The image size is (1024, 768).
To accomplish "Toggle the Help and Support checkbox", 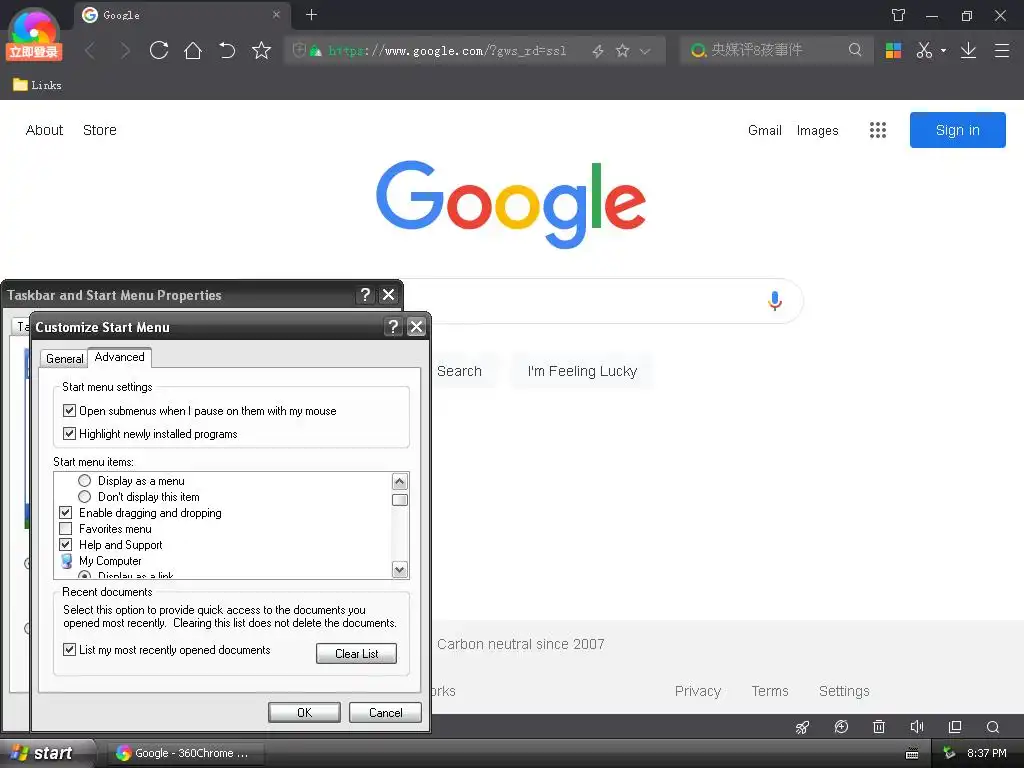I will coord(65,545).
